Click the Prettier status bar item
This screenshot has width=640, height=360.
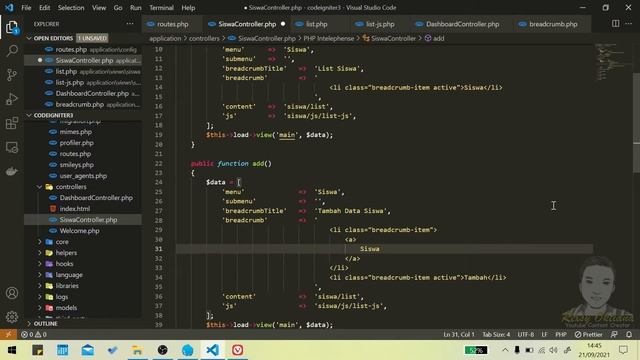tap(589, 334)
